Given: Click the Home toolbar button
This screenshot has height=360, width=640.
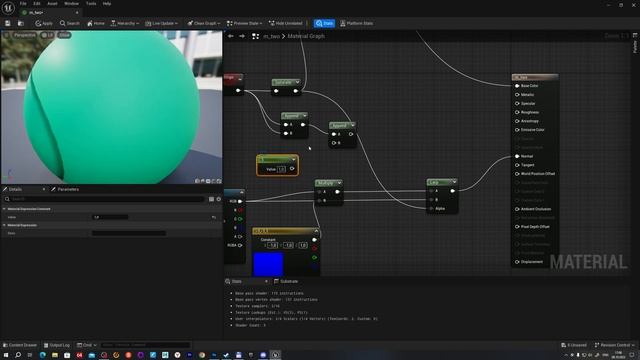Looking at the screenshot, I should (96, 23).
